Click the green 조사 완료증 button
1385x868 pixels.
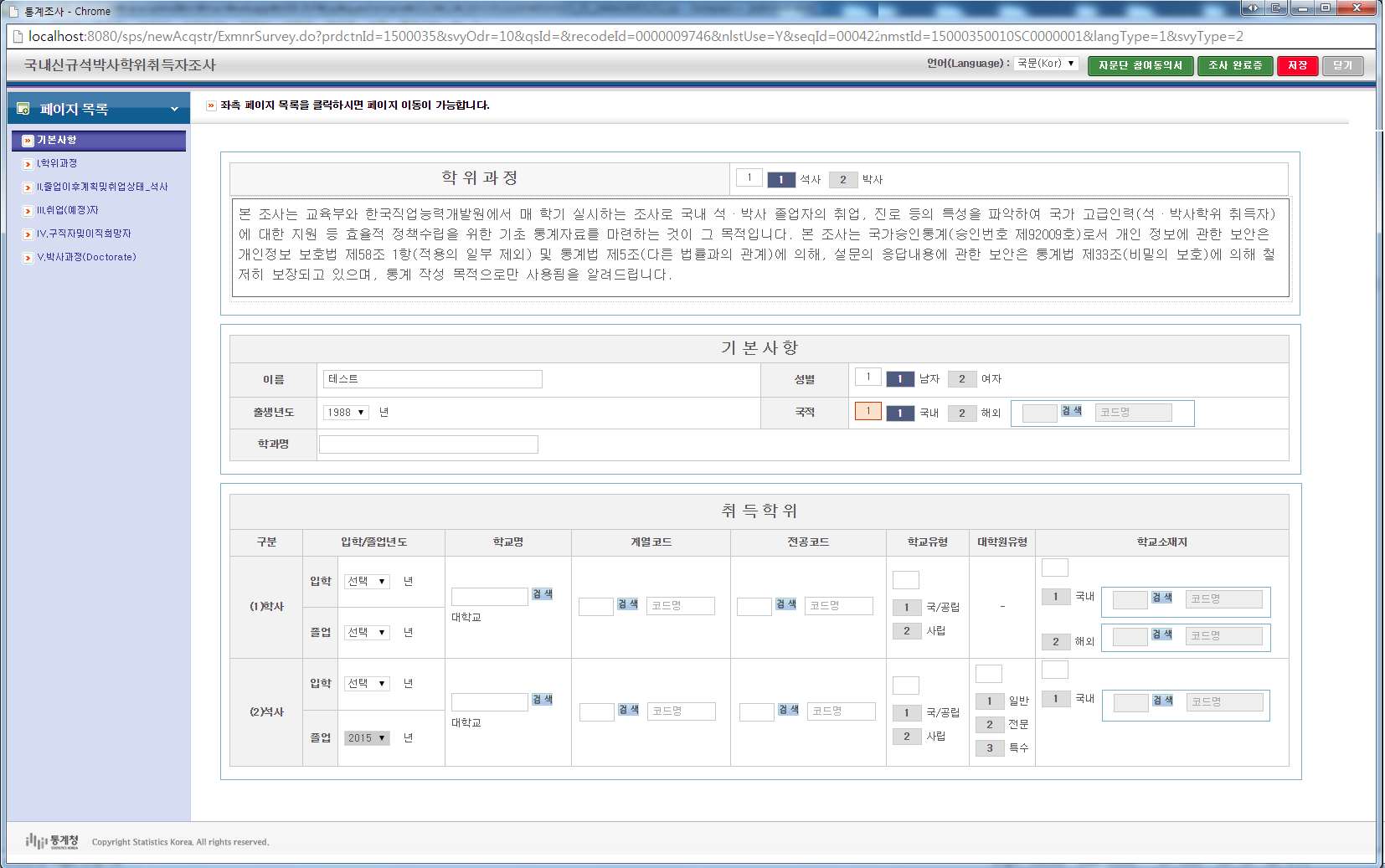coord(1234,65)
